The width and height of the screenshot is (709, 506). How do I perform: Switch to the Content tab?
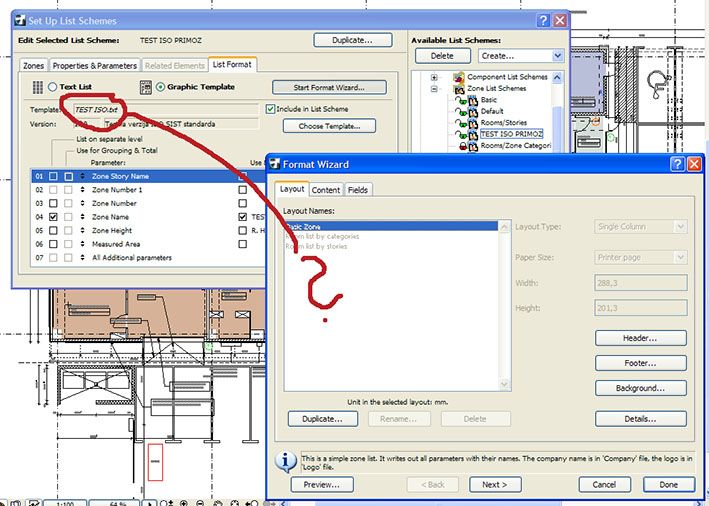(326, 190)
